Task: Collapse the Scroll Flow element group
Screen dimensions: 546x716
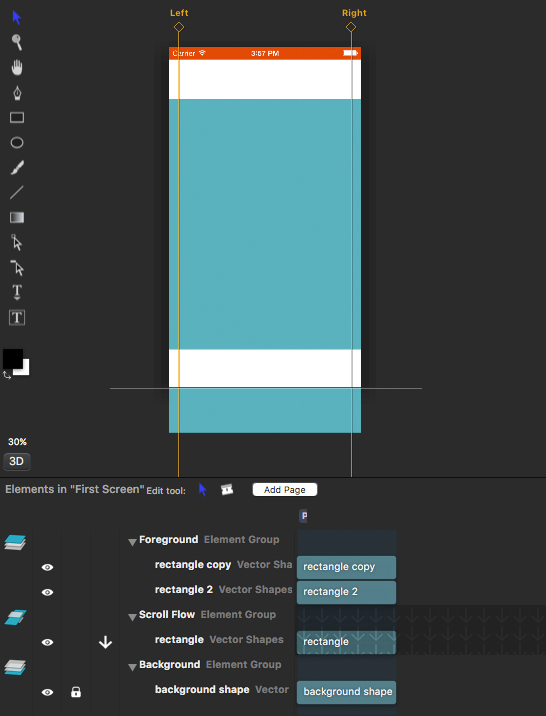Action: [132, 617]
